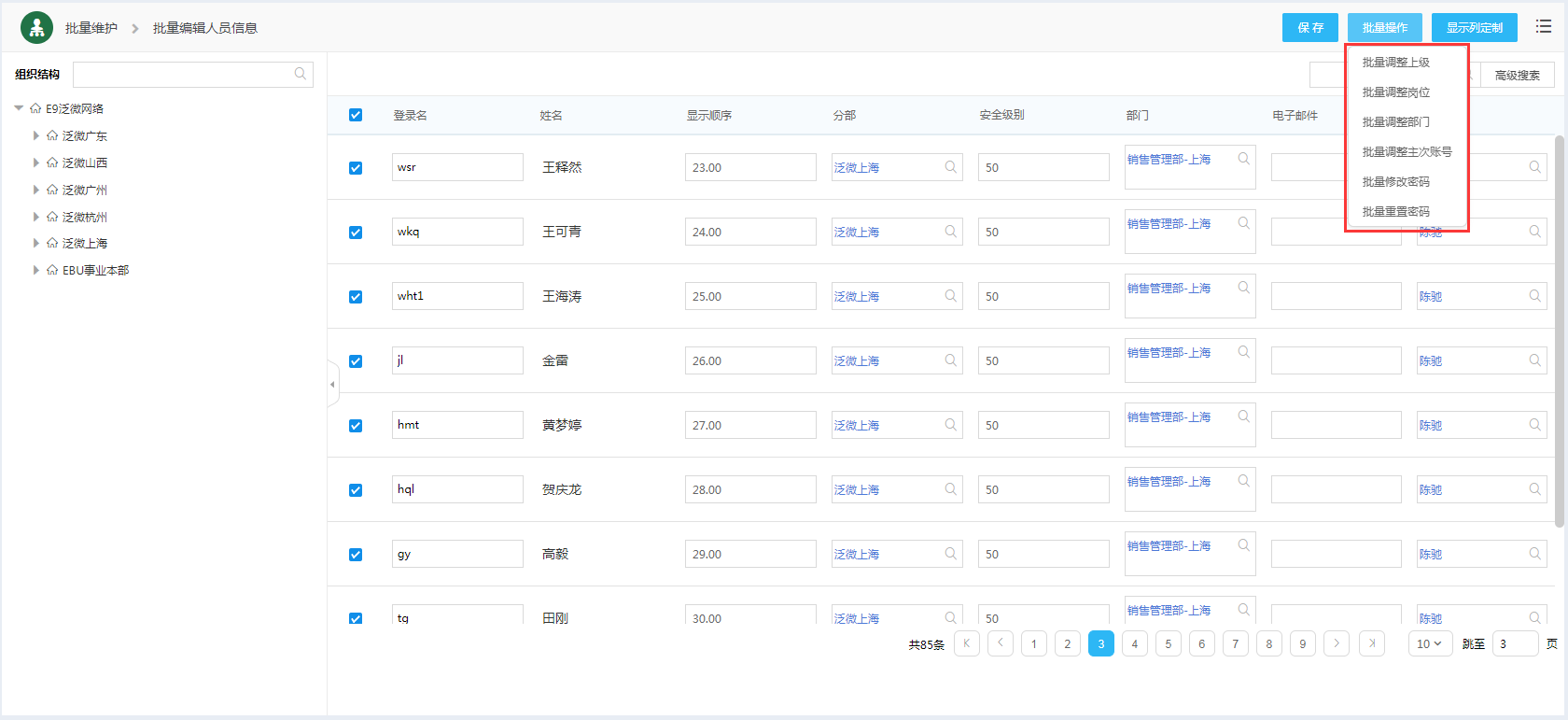This screenshot has width=1568, height=720.
Task: Collapse the left panel using side handle
Action: 332,384
